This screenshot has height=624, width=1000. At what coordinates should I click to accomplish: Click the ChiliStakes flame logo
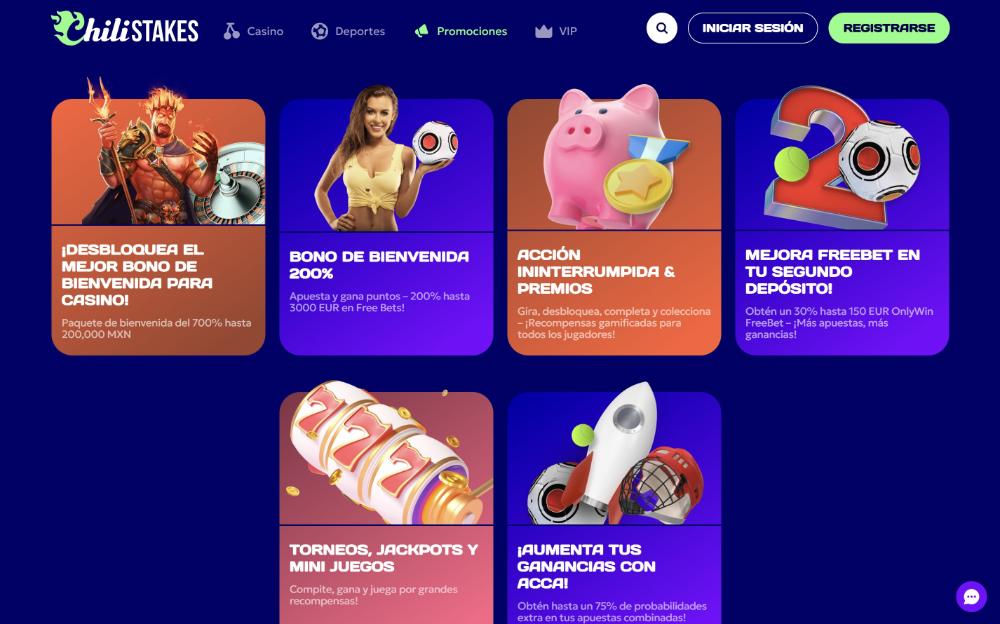pyautogui.click(x=125, y=29)
